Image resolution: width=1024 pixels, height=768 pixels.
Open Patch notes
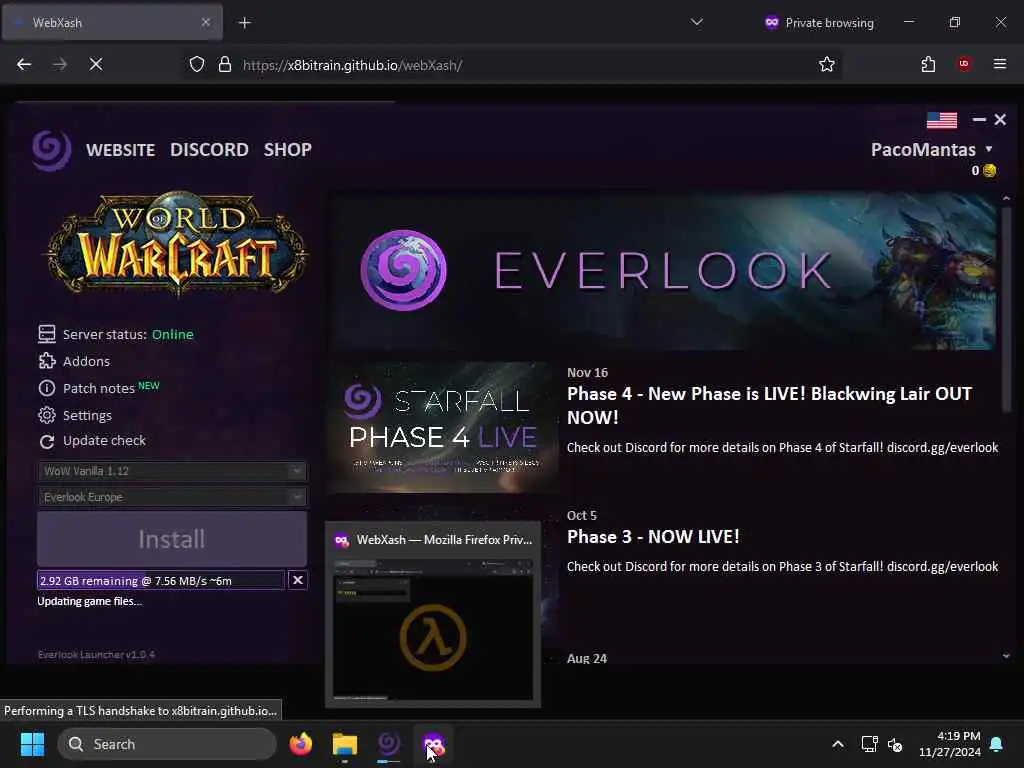point(99,388)
